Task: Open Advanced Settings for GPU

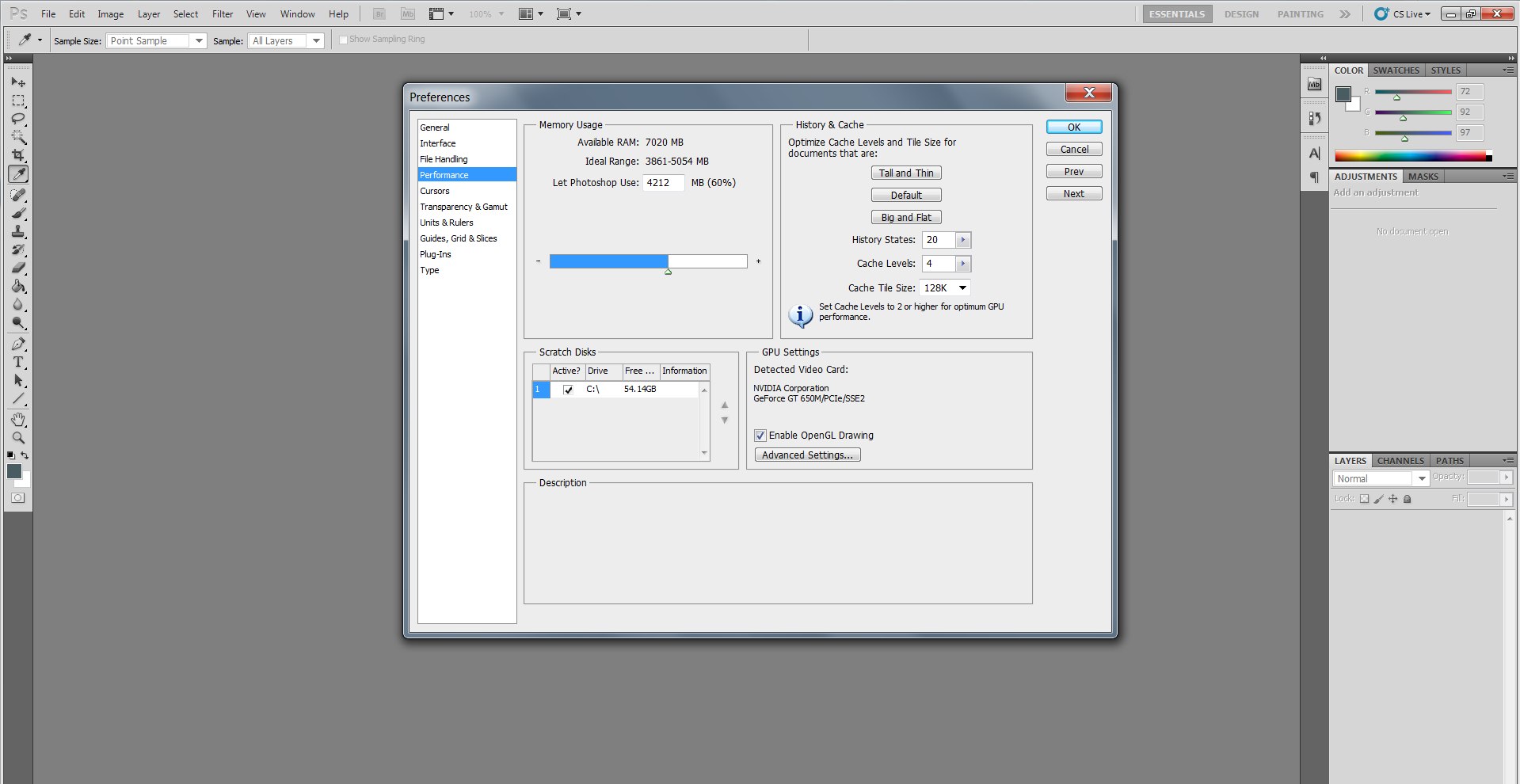Action: coord(807,455)
